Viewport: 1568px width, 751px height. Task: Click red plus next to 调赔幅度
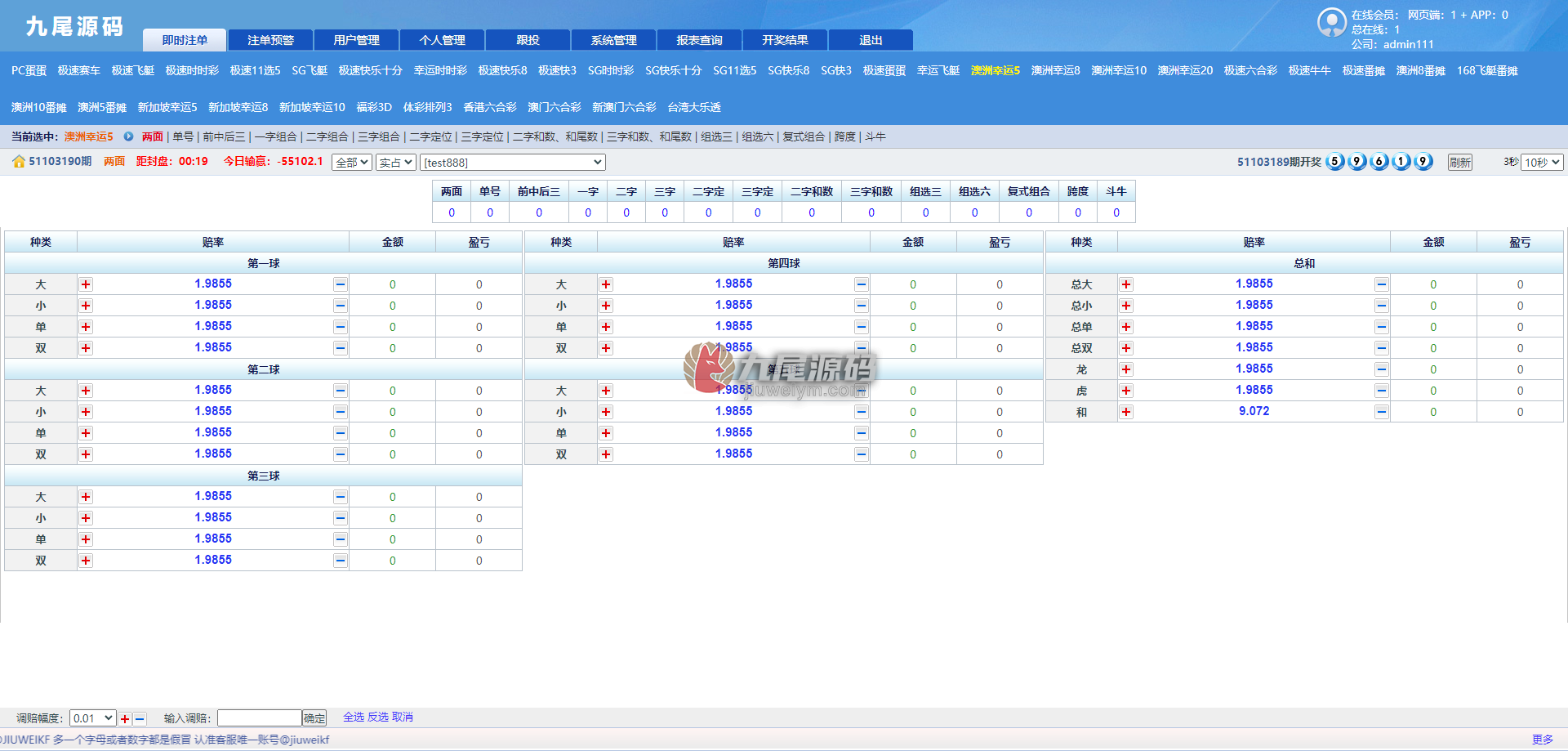[125, 719]
